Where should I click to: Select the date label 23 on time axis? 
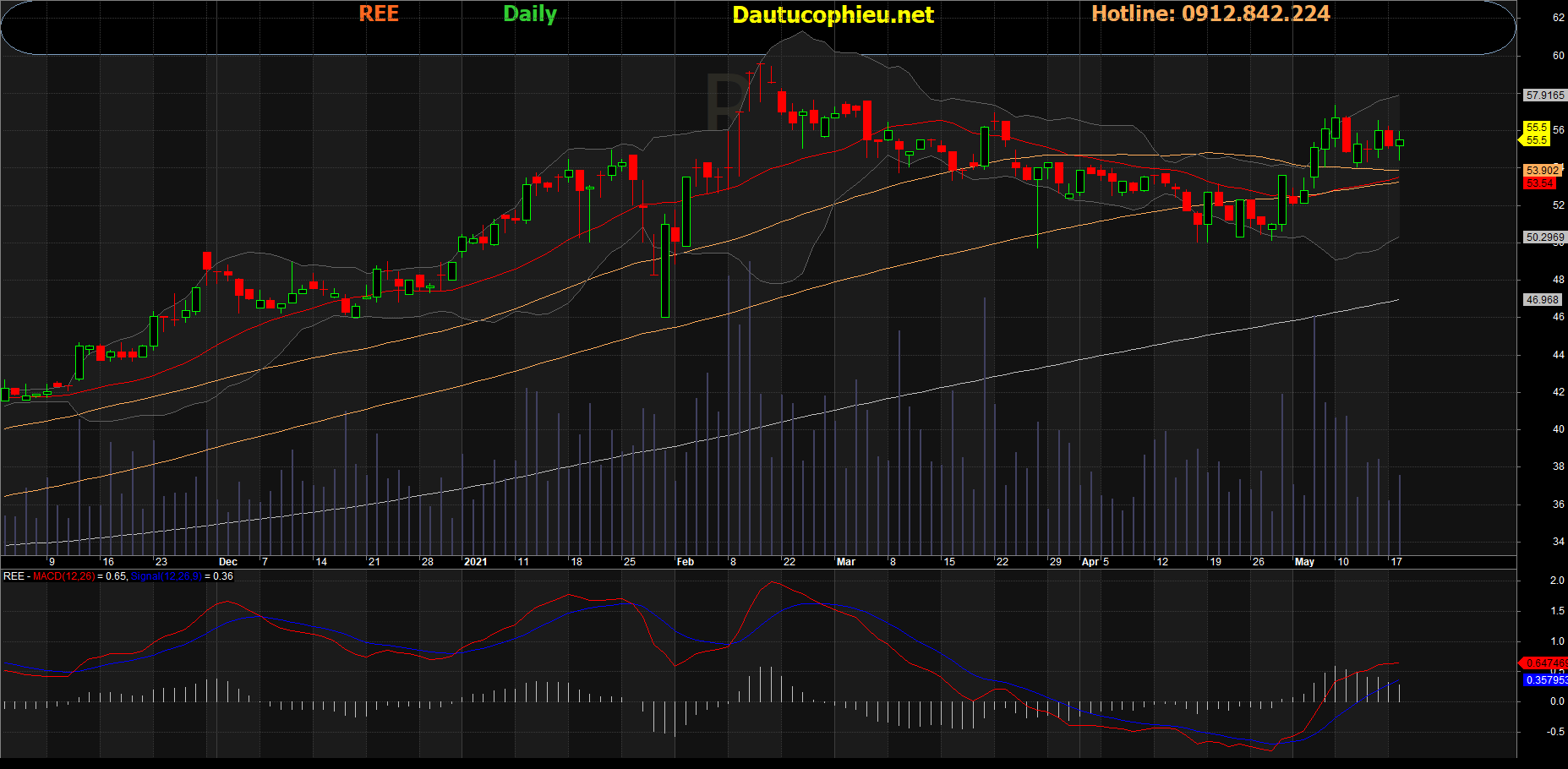[161, 562]
